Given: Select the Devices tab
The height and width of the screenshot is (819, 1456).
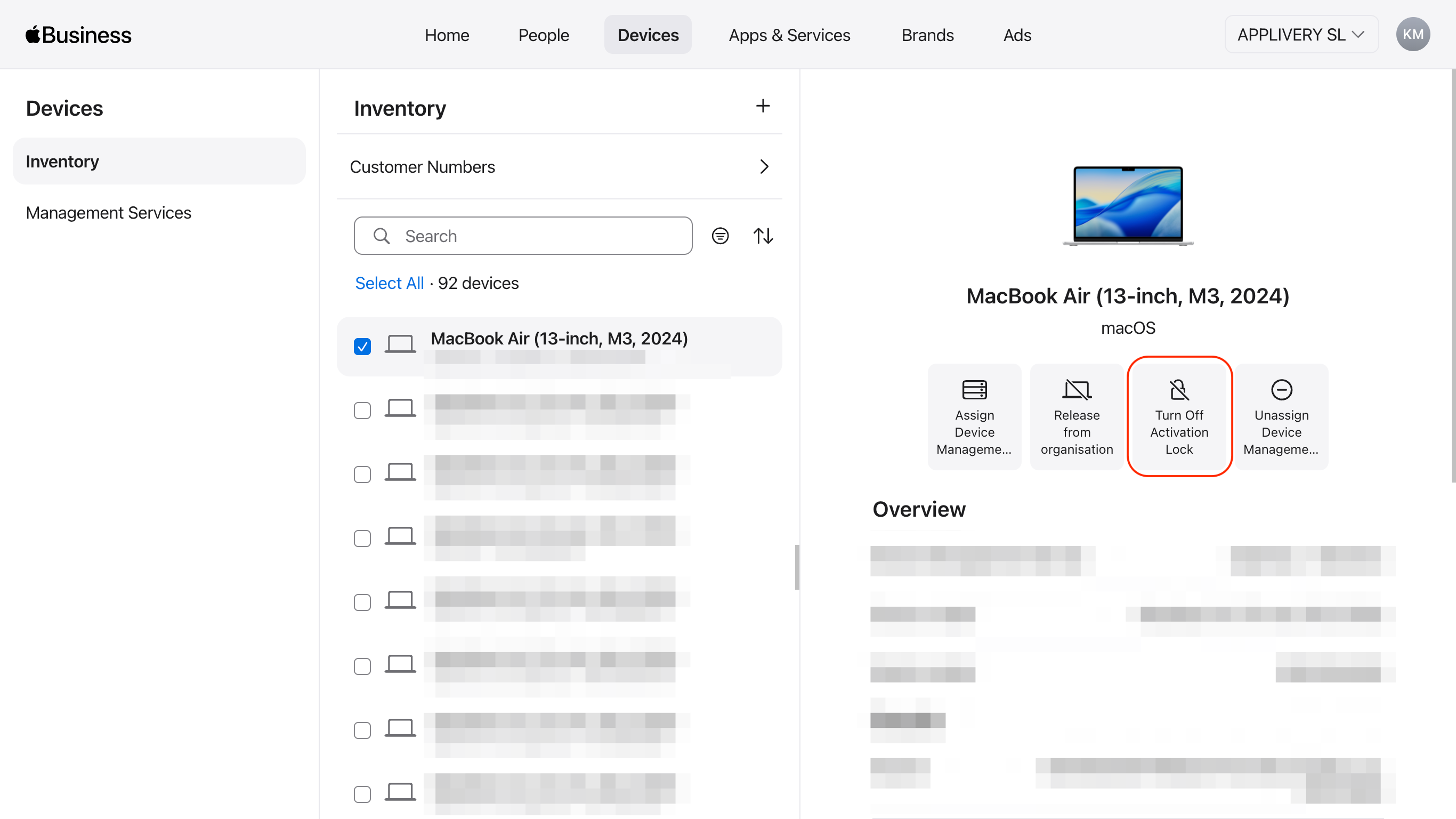Looking at the screenshot, I should [648, 35].
